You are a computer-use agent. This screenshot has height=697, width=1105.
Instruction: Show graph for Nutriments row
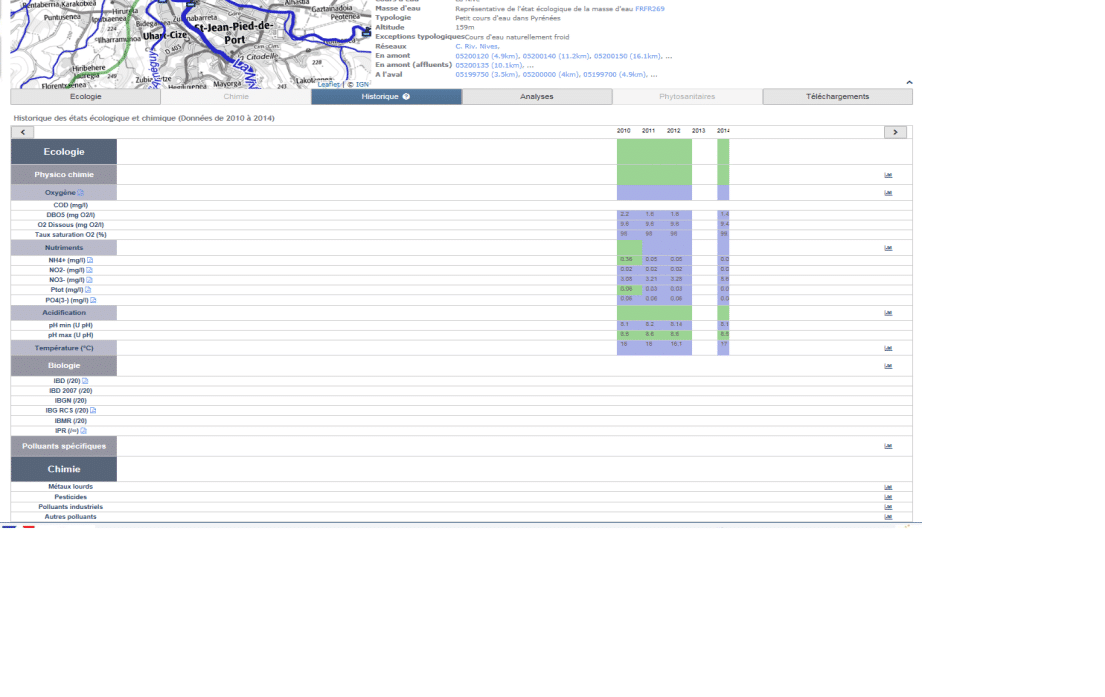click(x=888, y=247)
